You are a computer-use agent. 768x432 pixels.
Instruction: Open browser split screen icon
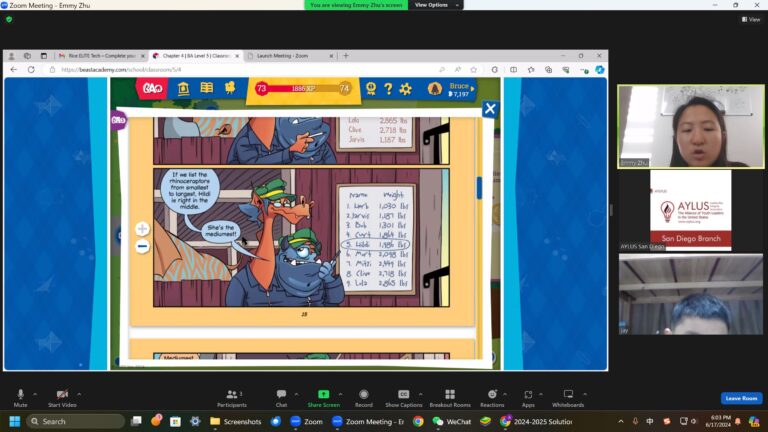[513, 70]
